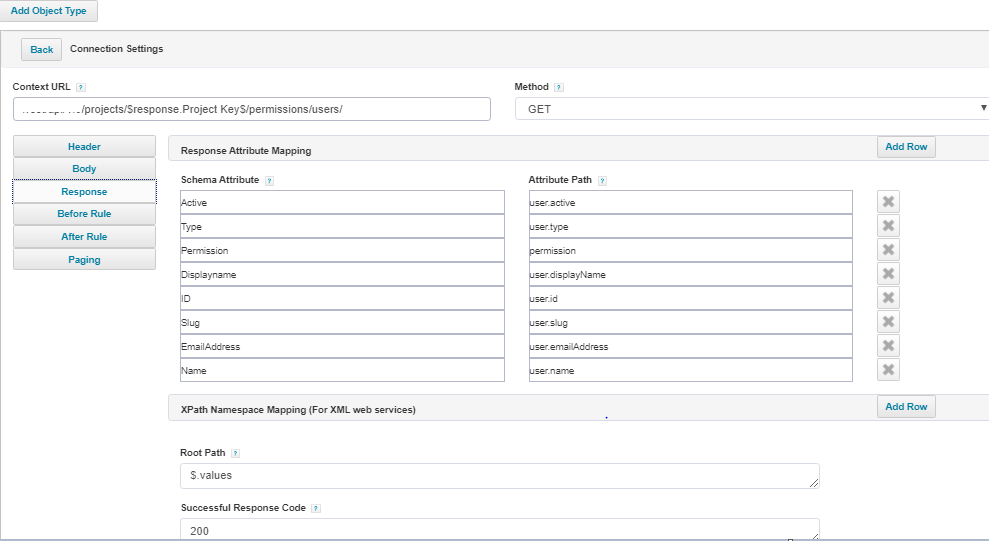Viewport: 989px width, 541px height.
Task: Open the Body tab
Action: tap(84, 169)
